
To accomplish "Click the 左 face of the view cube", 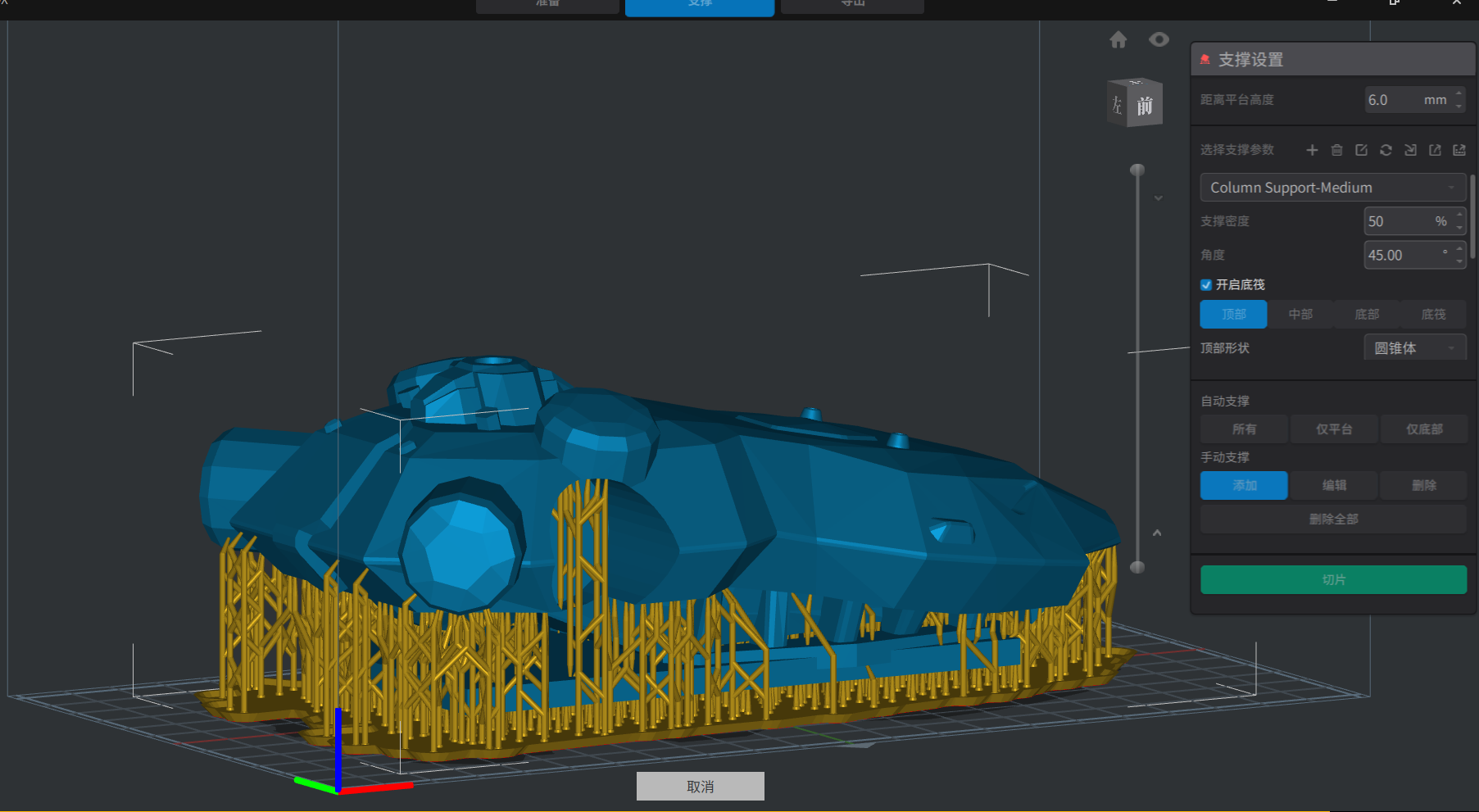I will [1117, 104].
